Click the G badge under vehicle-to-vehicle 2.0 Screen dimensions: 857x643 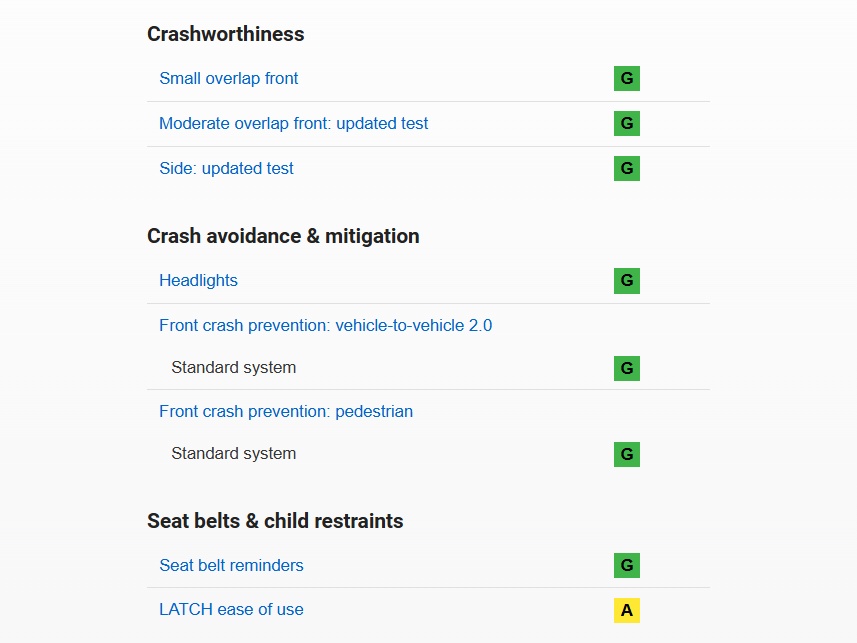pos(627,368)
